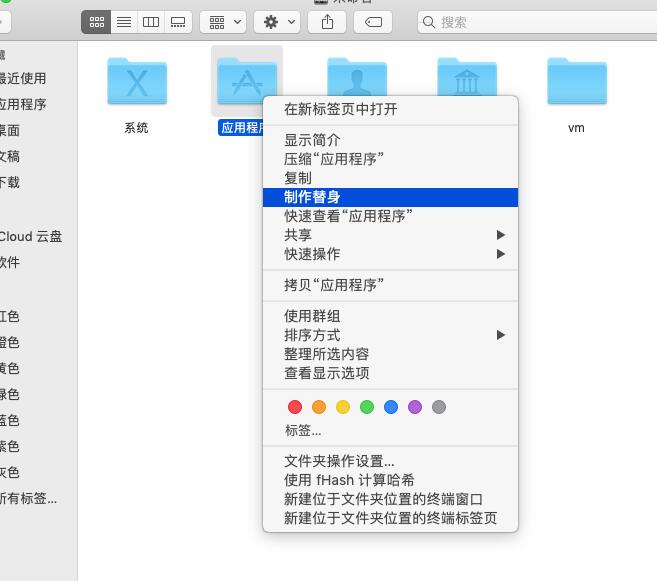The width and height of the screenshot is (657, 581).
Task: Choose 快速查看“应用程序” in context menu
Action: click(x=391, y=216)
